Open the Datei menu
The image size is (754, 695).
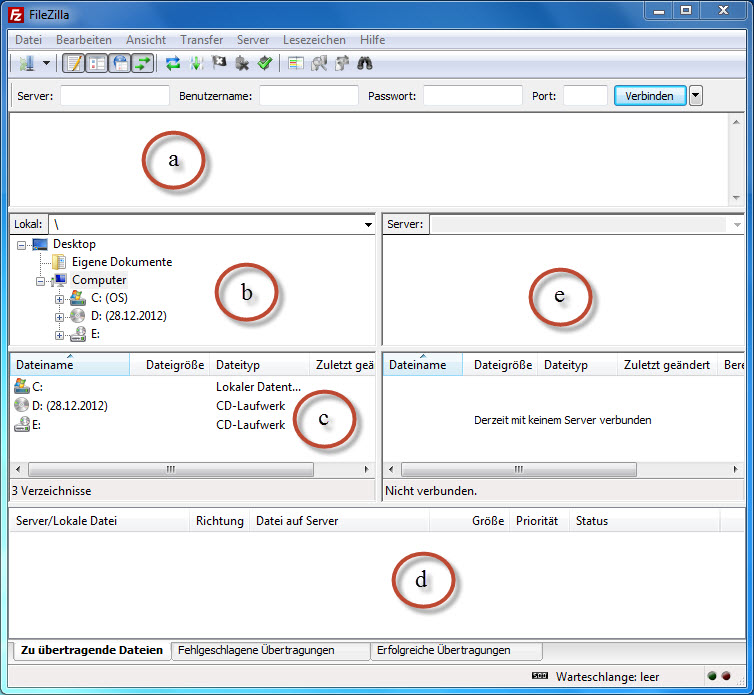tap(28, 40)
